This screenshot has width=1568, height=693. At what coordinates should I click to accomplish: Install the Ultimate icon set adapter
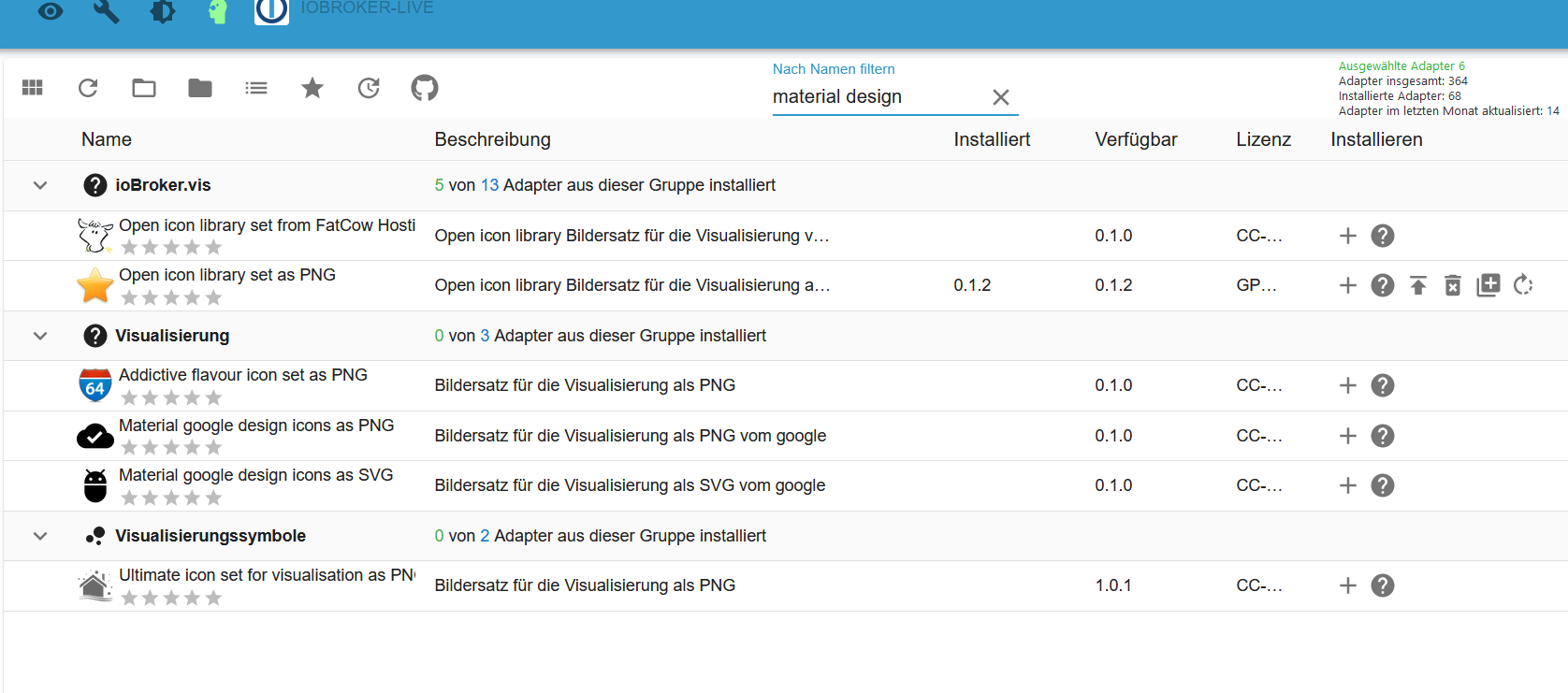[x=1348, y=585]
